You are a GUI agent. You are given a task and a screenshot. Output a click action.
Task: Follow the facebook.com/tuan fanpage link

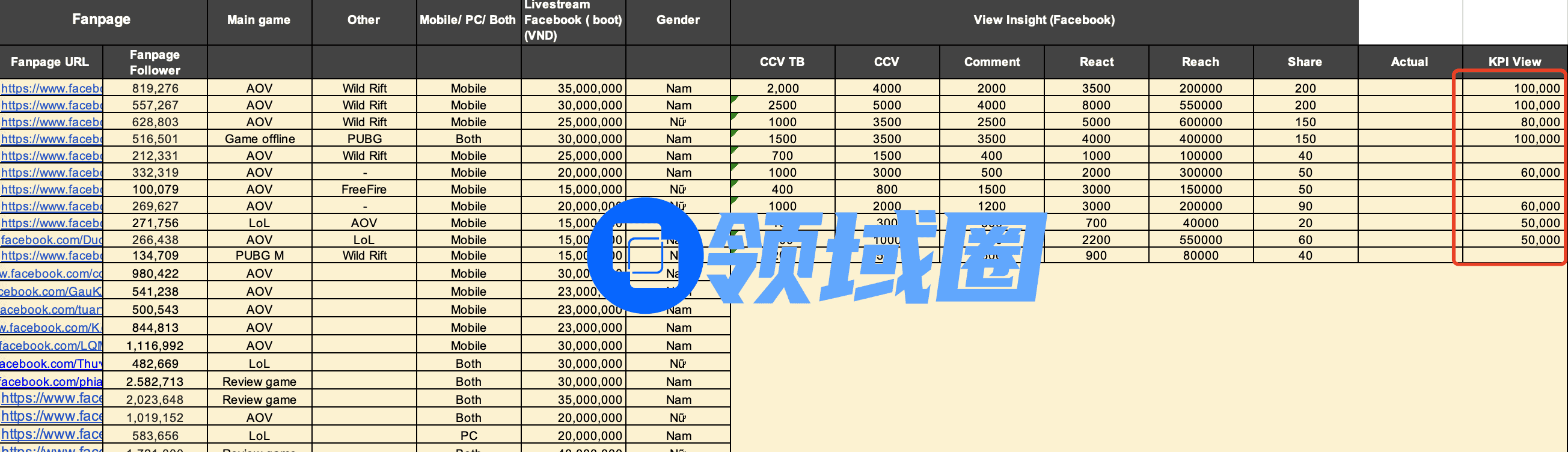coord(51,310)
